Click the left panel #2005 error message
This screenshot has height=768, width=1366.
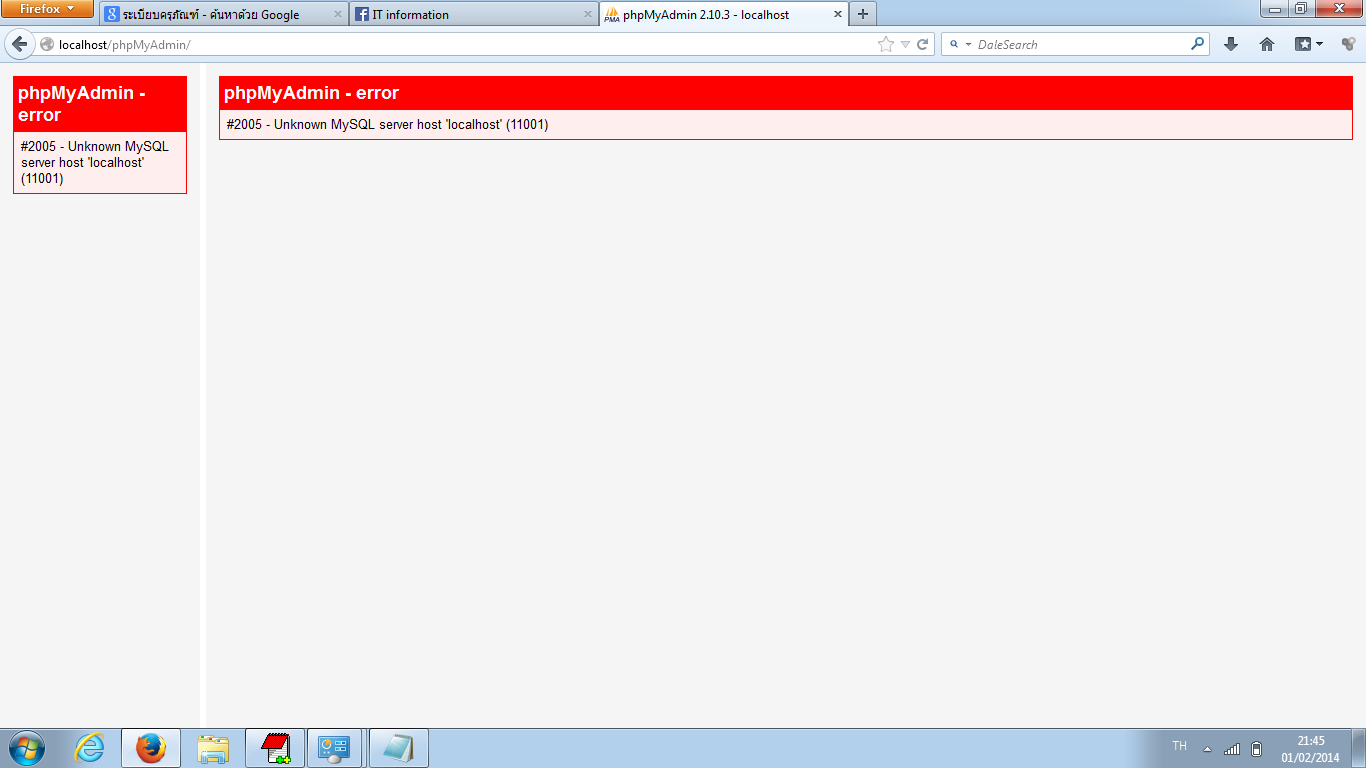95,162
